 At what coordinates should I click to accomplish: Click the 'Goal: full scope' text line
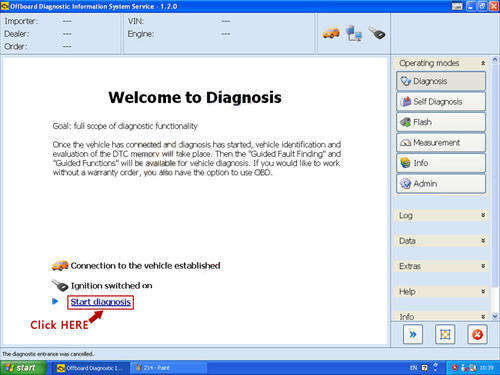tap(125, 126)
